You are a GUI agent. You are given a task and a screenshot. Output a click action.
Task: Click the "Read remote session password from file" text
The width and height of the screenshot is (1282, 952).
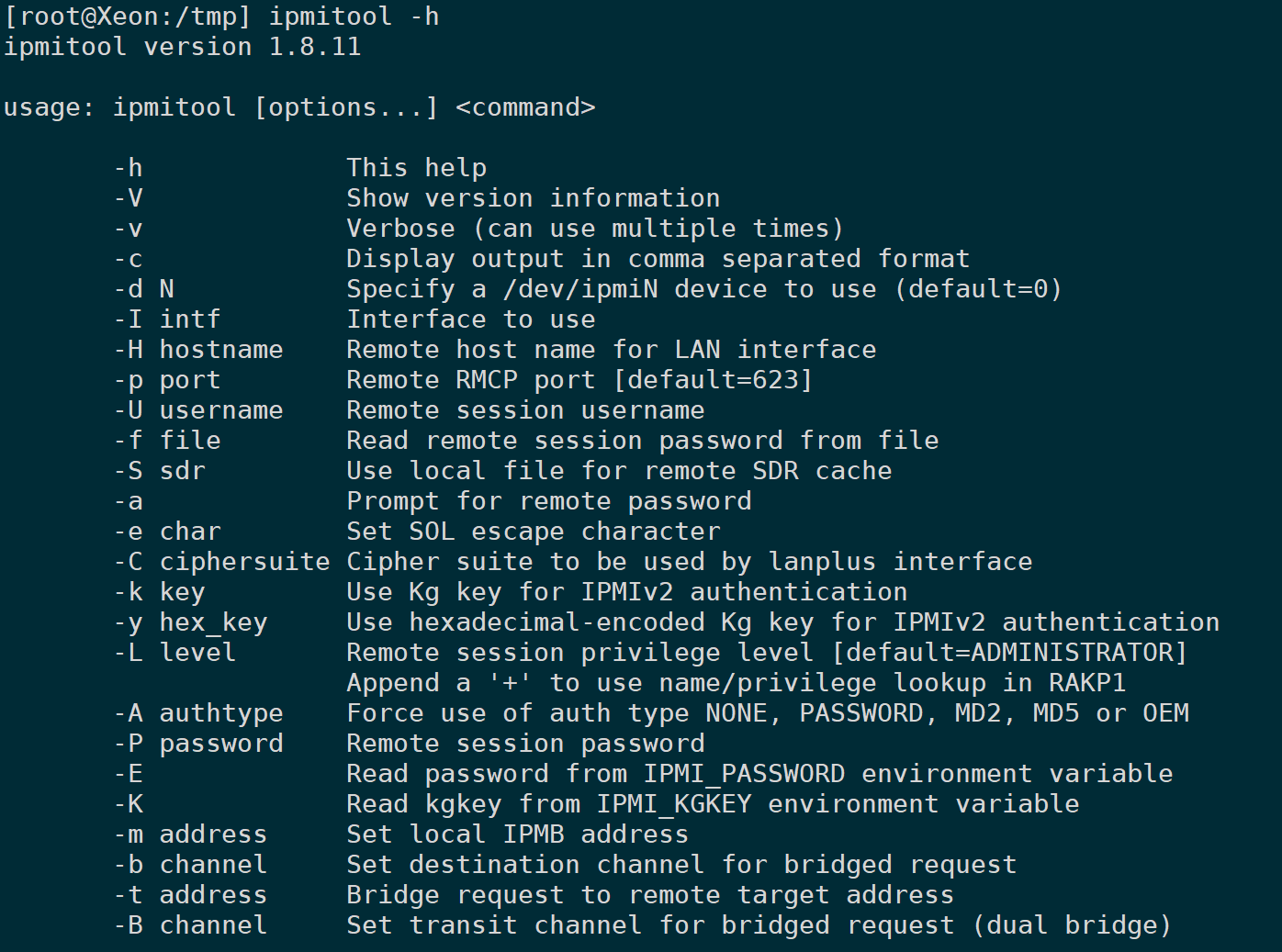point(642,441)
